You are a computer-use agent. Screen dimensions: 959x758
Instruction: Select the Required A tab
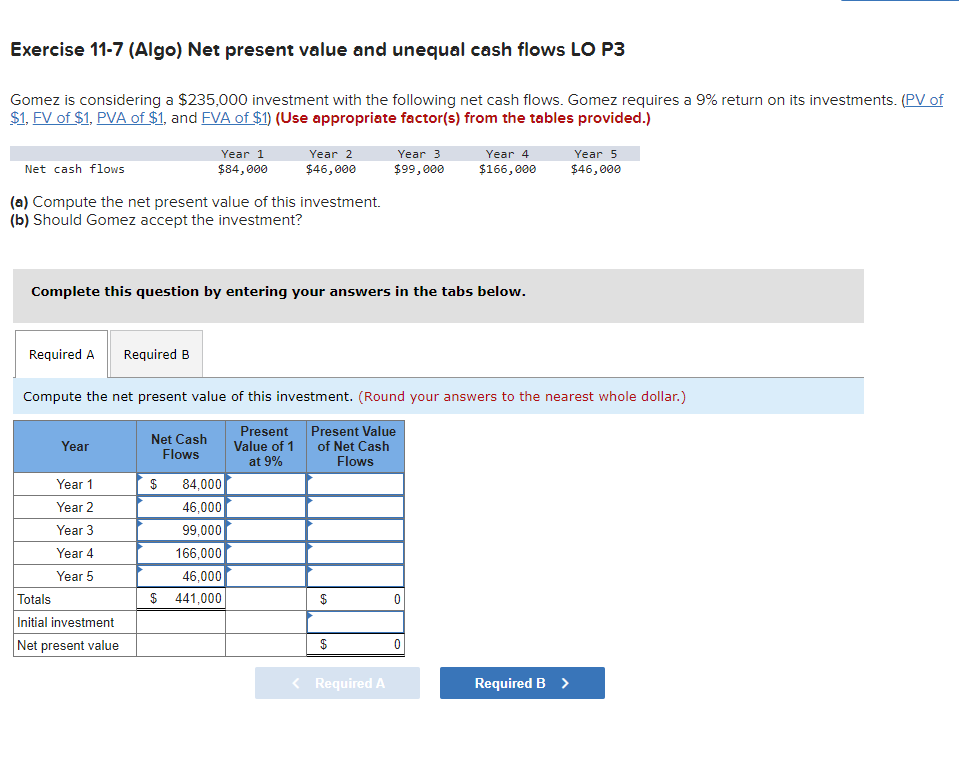(x=60, y=354)
